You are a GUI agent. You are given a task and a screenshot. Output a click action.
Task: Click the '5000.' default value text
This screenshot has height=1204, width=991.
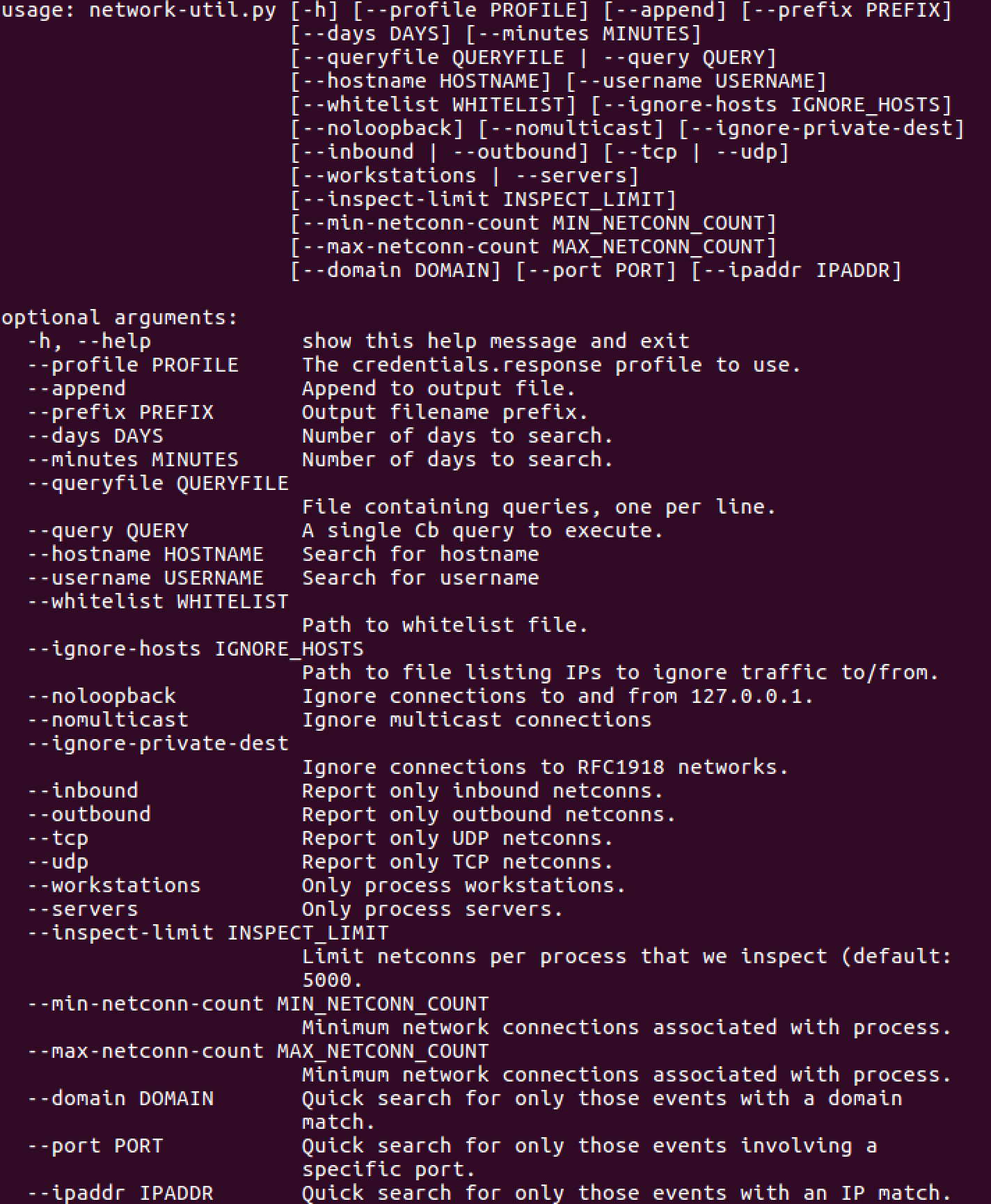pos(332,980)
